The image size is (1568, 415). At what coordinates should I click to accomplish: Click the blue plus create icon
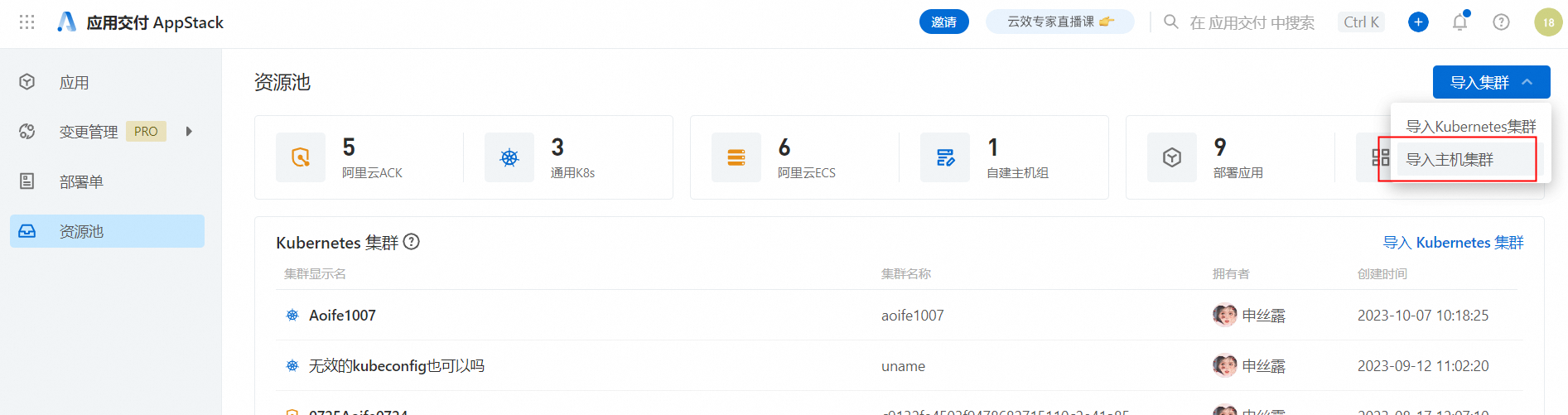[x=1418, y=22]
